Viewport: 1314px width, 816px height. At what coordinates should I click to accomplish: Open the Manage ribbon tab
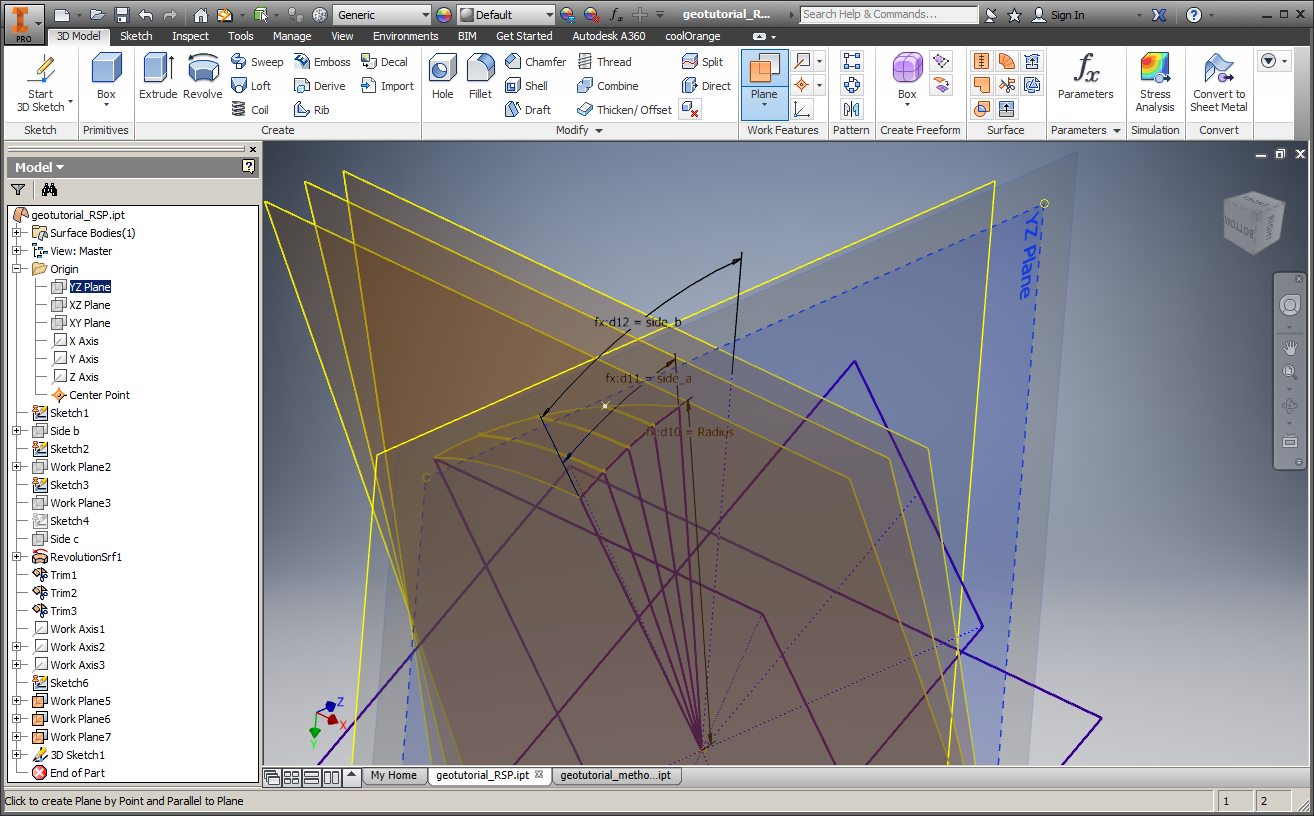coord(292,36)
